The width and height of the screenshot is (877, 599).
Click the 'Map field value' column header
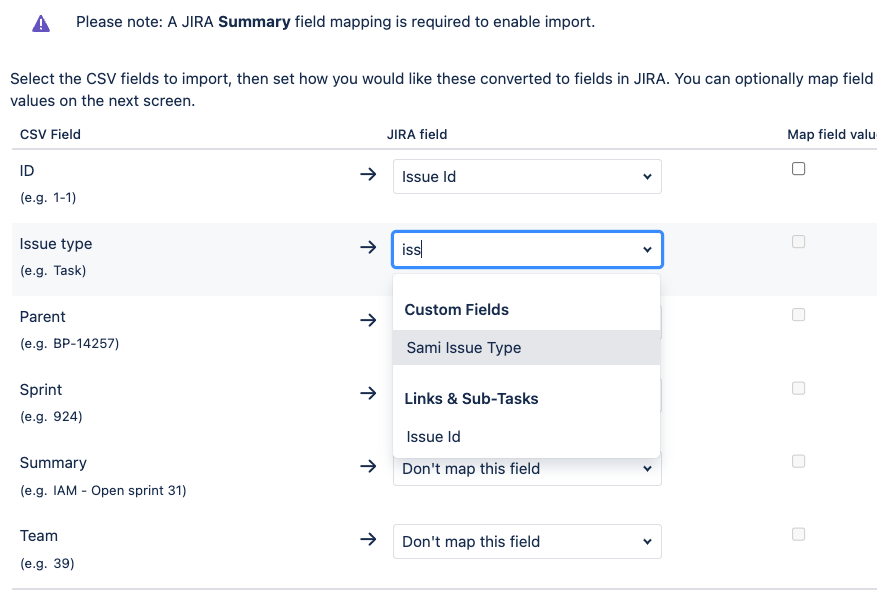832,135
